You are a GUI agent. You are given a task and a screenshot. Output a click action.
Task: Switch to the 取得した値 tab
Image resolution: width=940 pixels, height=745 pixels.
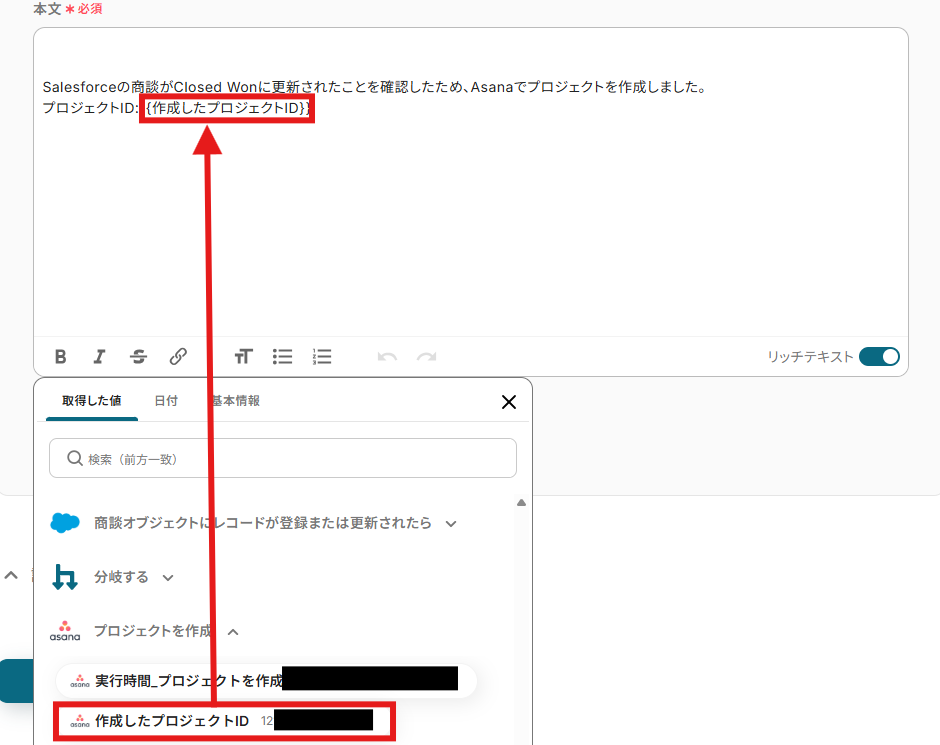(92, 400)
